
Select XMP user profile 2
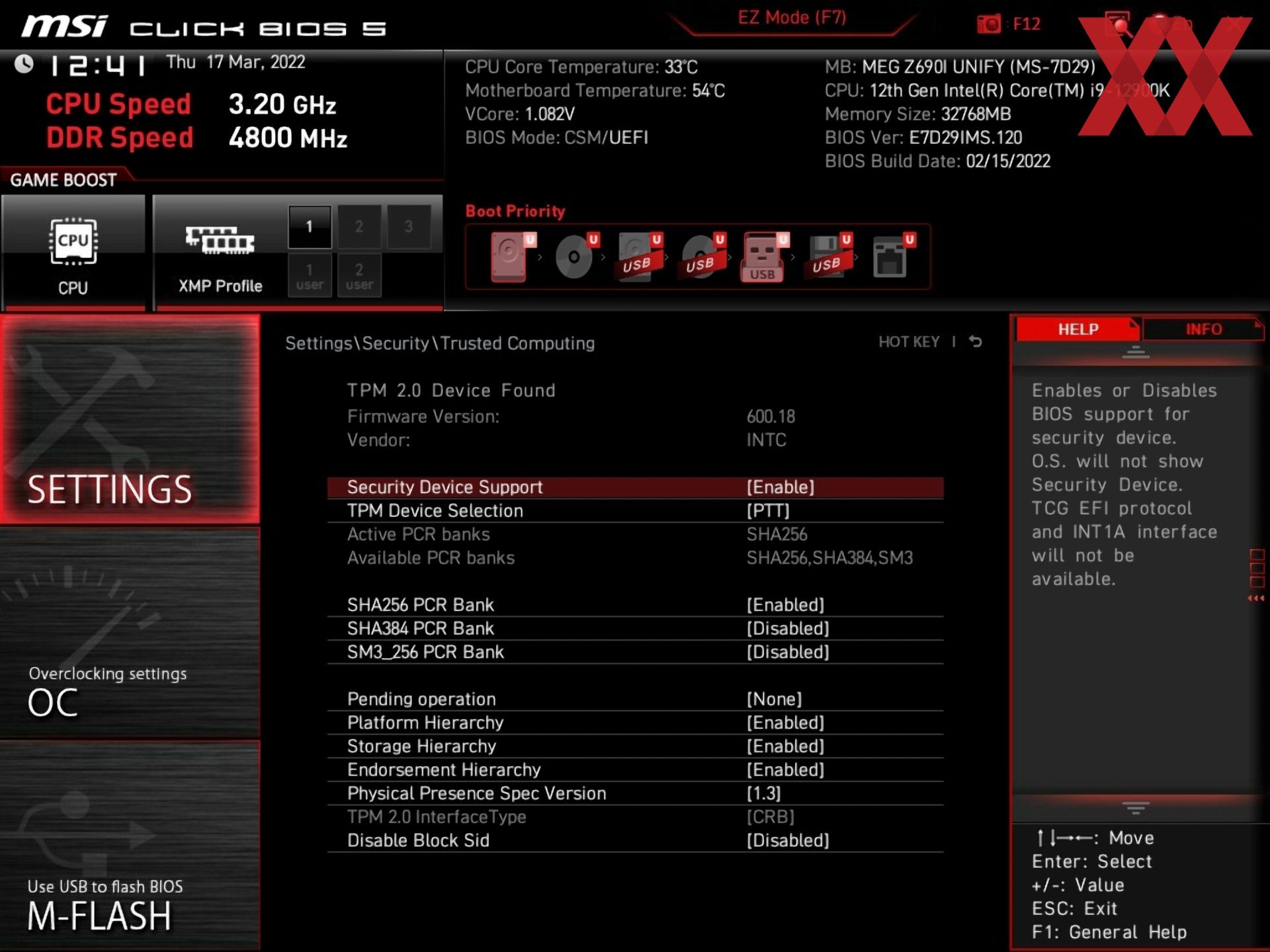click(x=359, y=276)
